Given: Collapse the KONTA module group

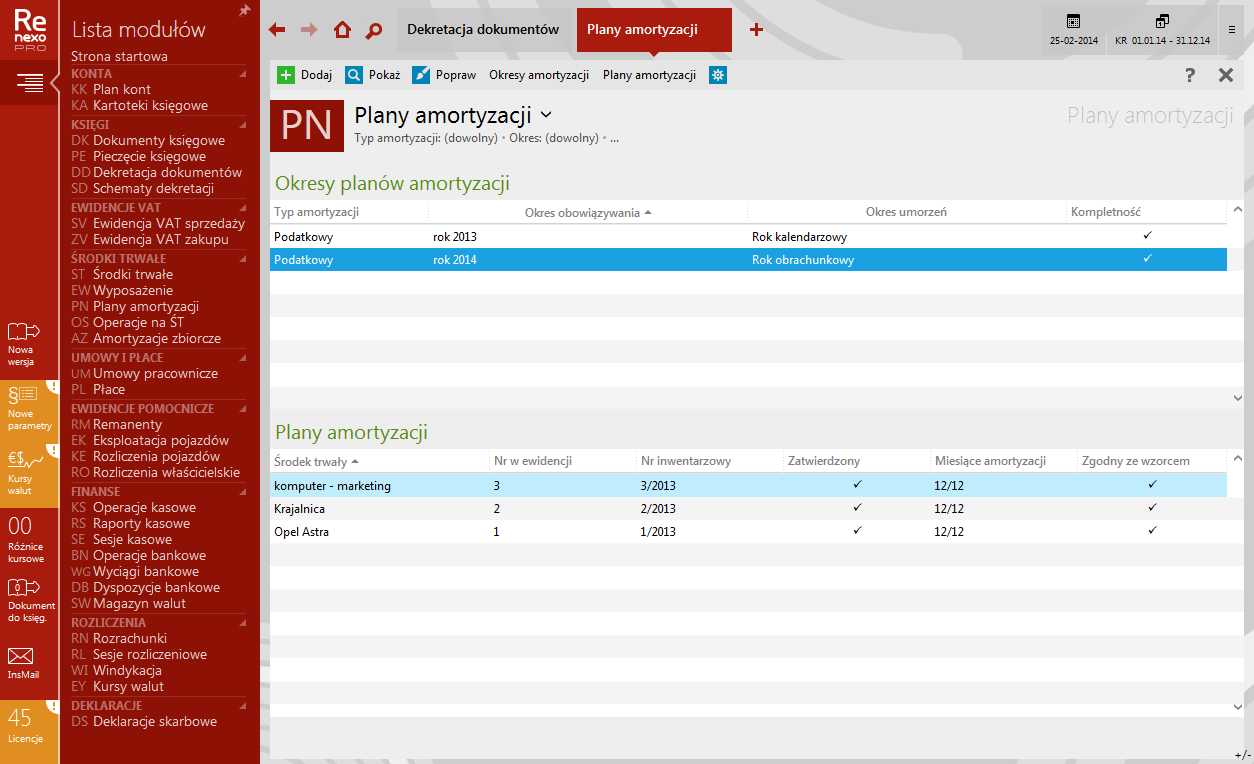Looking at the screenshot, I should [242, 74].
